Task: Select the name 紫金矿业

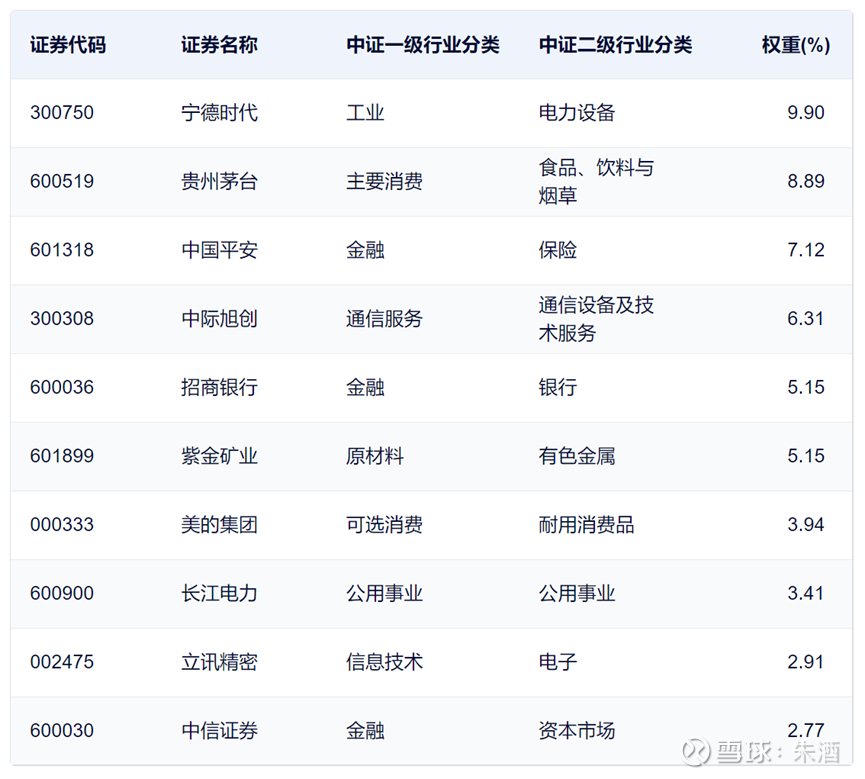Action: point(219,456)
